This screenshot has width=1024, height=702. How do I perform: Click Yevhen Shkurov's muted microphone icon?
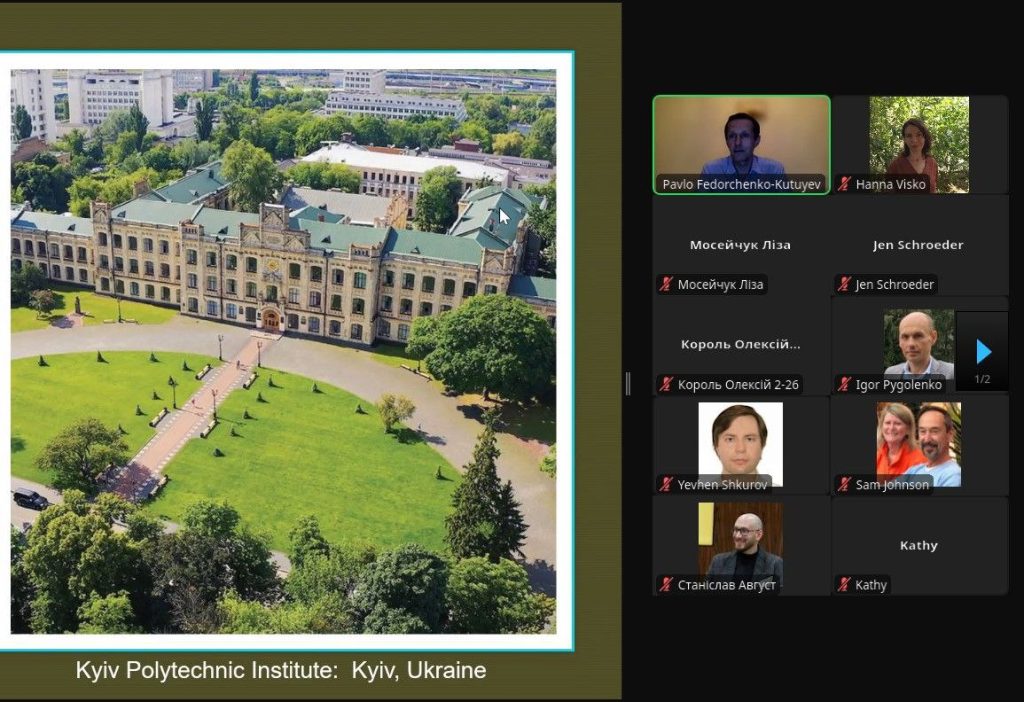tap(666, 484)
